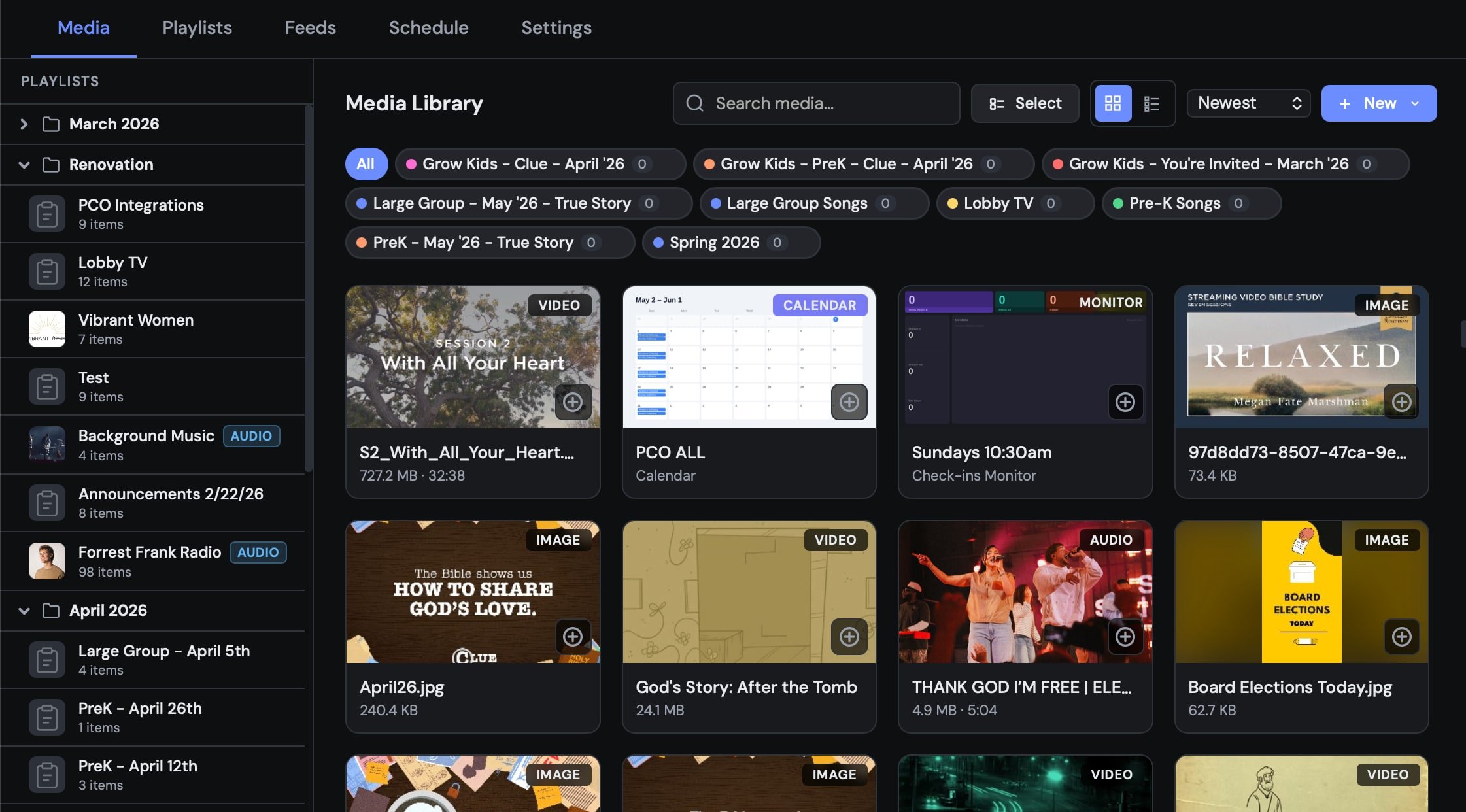1466x812 pixels.
Task: Collapse the April 2026 folder chevron
Action: [x=24, y=611]
